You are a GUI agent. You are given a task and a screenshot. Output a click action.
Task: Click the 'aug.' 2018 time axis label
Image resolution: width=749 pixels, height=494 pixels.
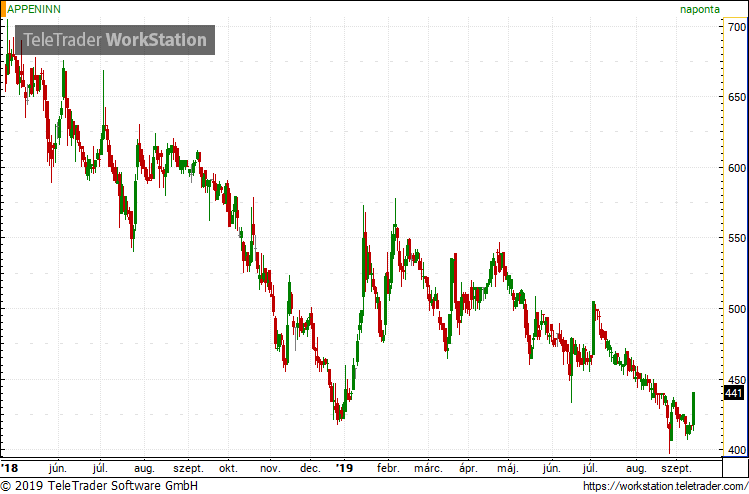pyautogui.click(x=145, y=468)
